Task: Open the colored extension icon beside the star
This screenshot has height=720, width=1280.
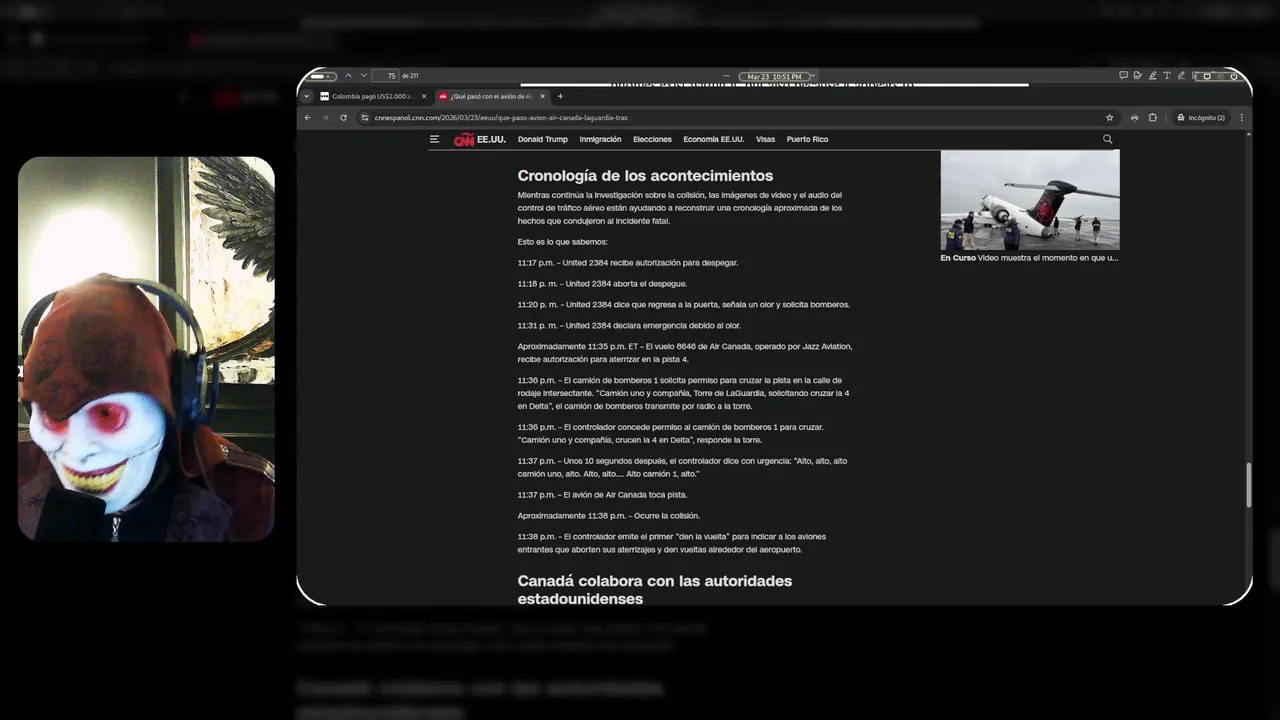Action: (x=1134, y=117)
